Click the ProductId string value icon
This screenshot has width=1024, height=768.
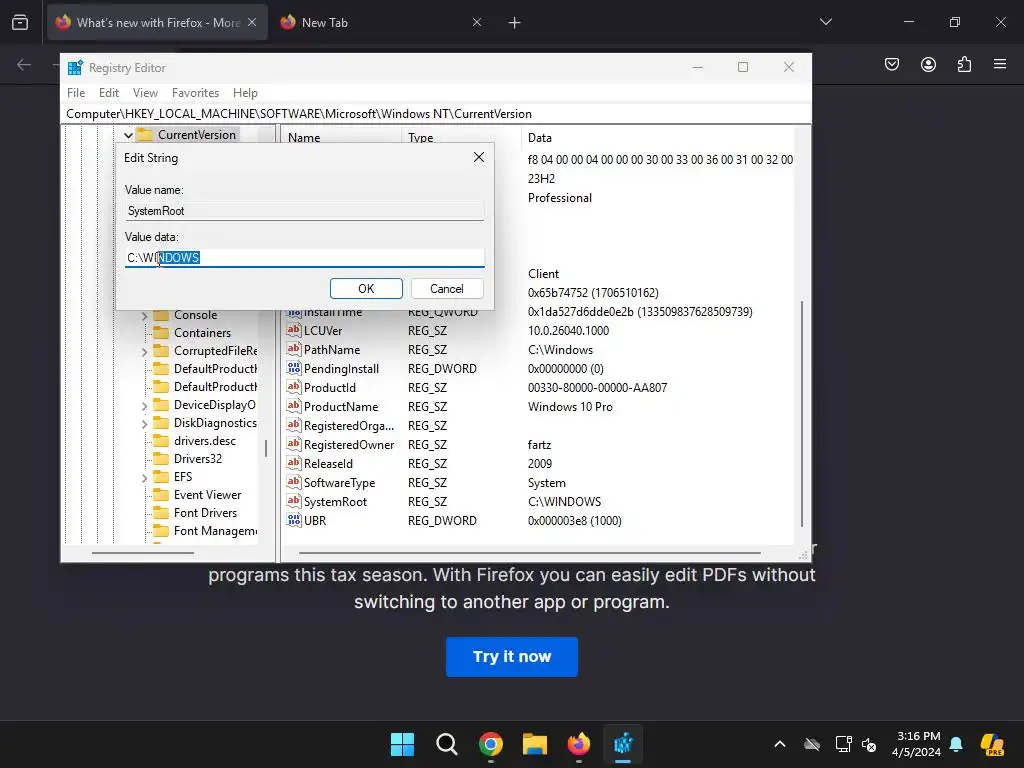click(294, 387)
